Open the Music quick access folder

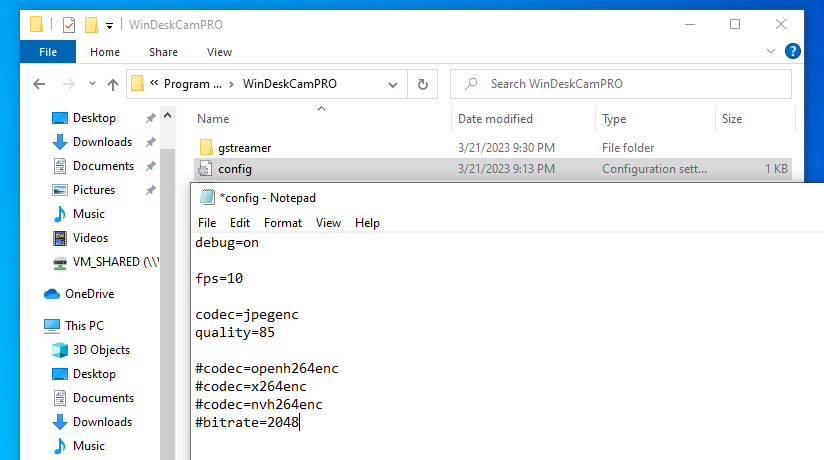point(88,214)
